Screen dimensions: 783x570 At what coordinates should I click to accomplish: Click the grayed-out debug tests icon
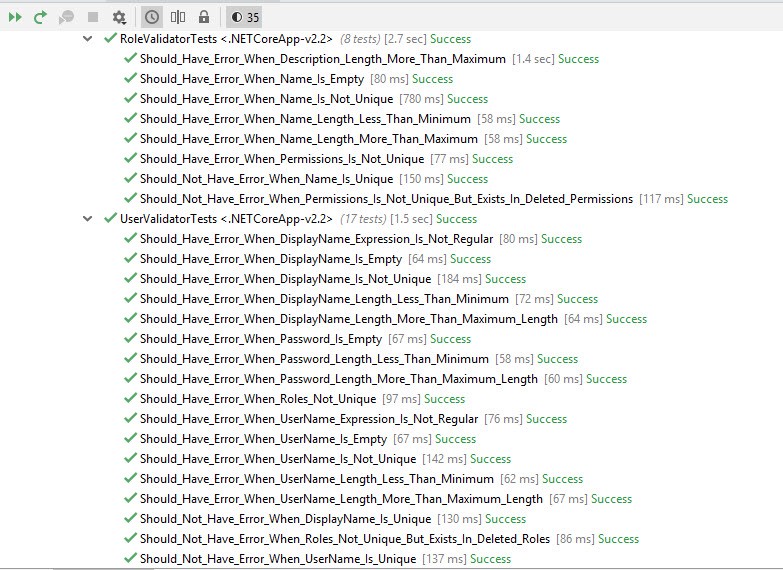(x=66, y=17)
